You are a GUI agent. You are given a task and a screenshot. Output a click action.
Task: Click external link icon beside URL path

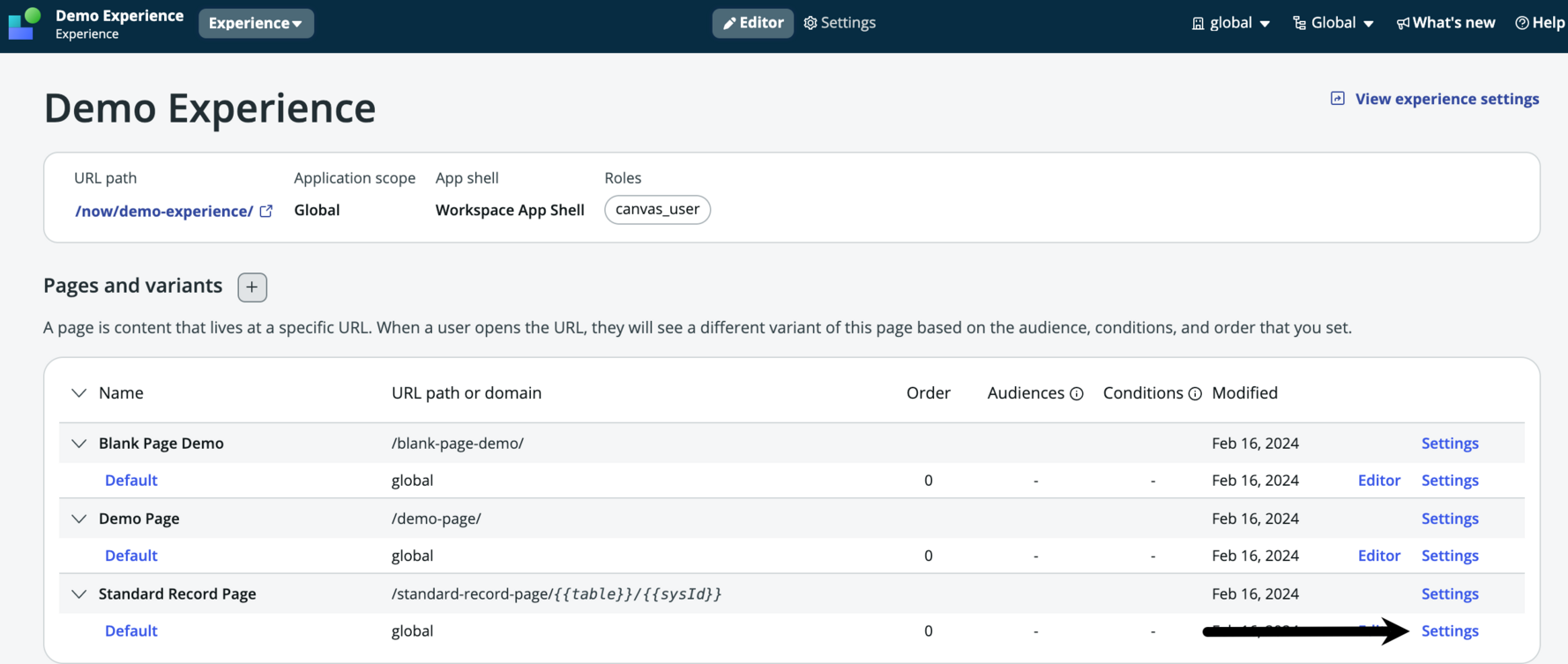[x=266, y=211]
